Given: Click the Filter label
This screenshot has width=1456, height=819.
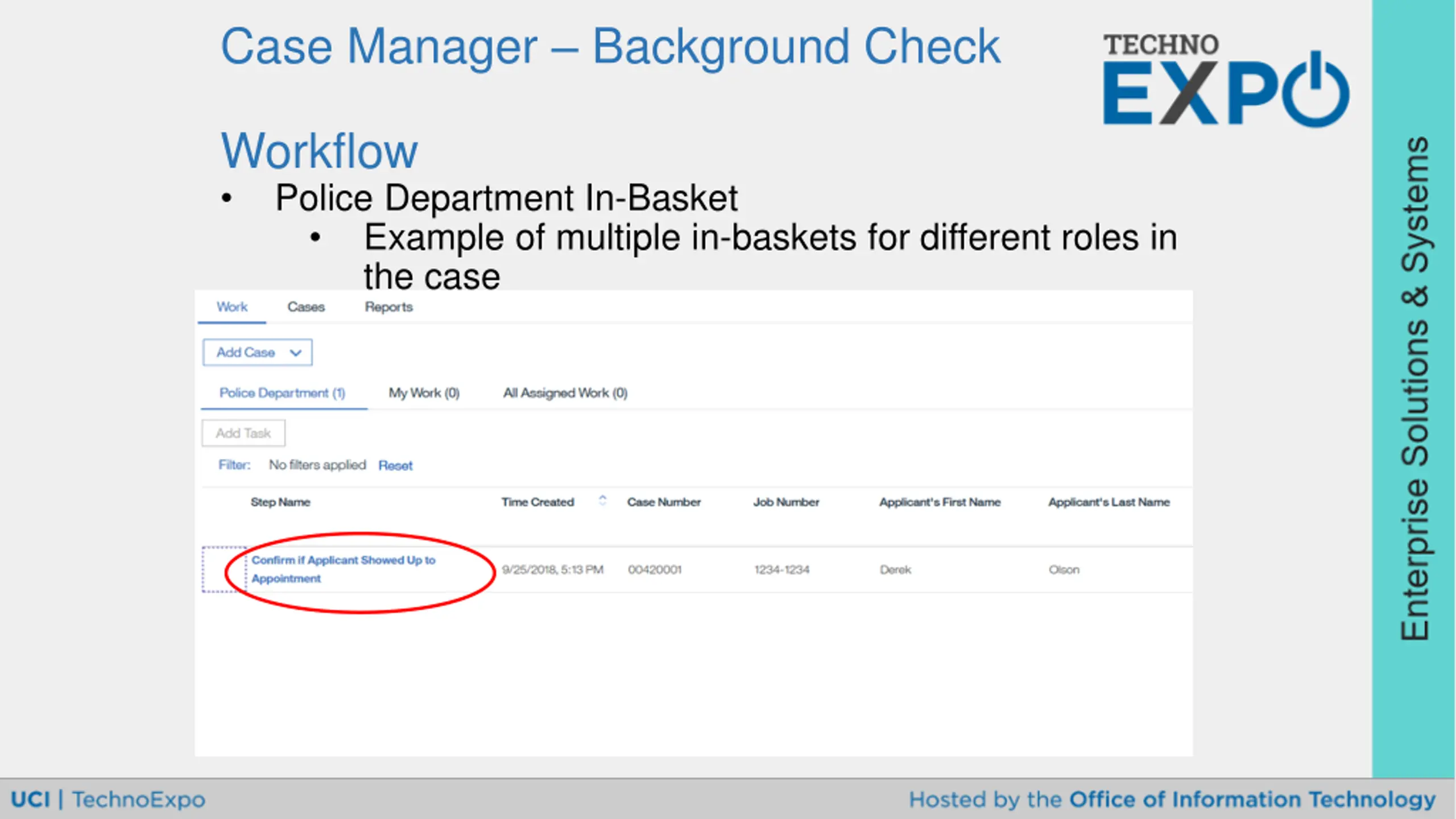Looking at the screenshot, I should pos(234,465).
